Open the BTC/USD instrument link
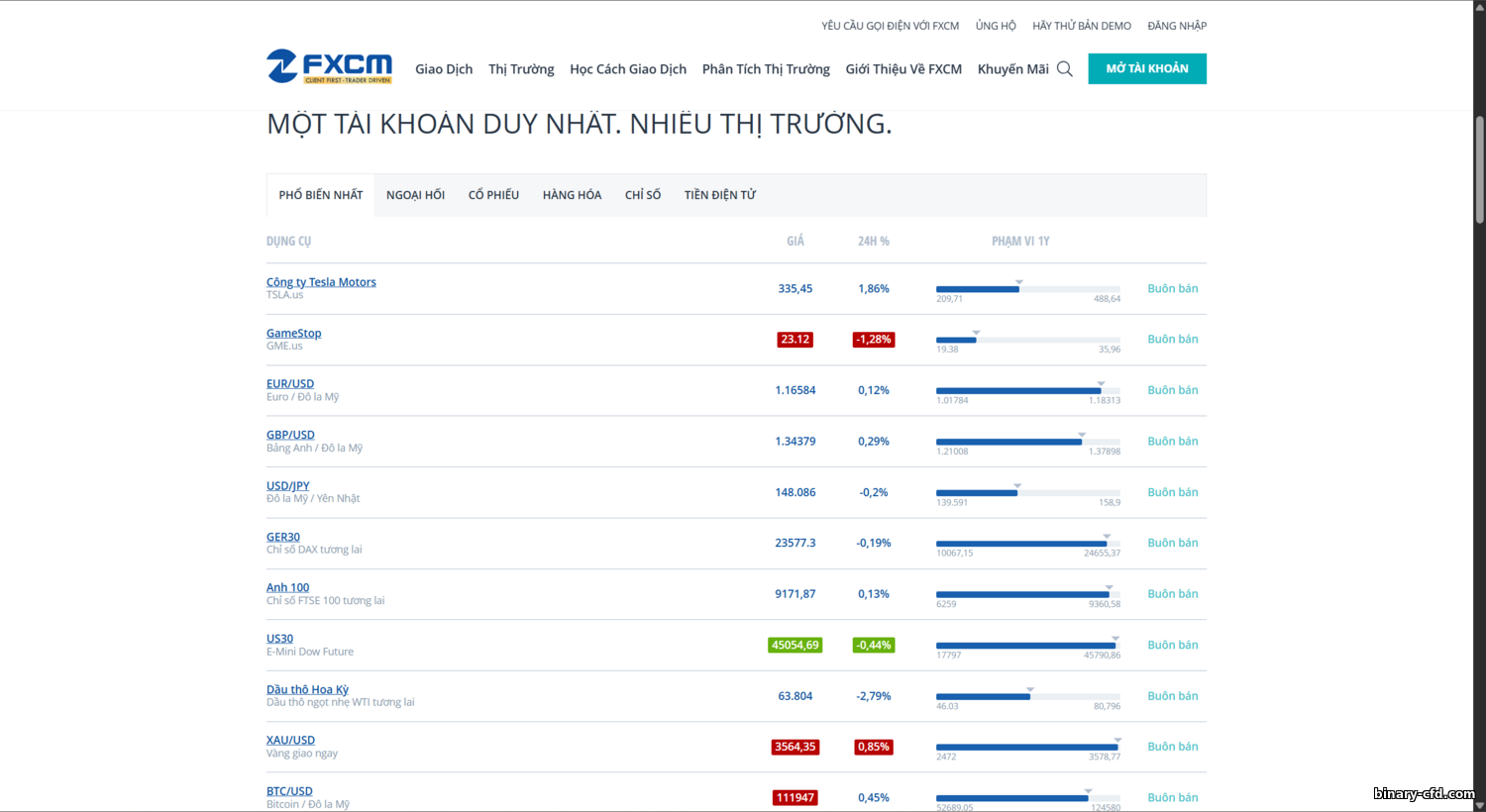This screenshot has width=1486, height=812. point(289,791)
